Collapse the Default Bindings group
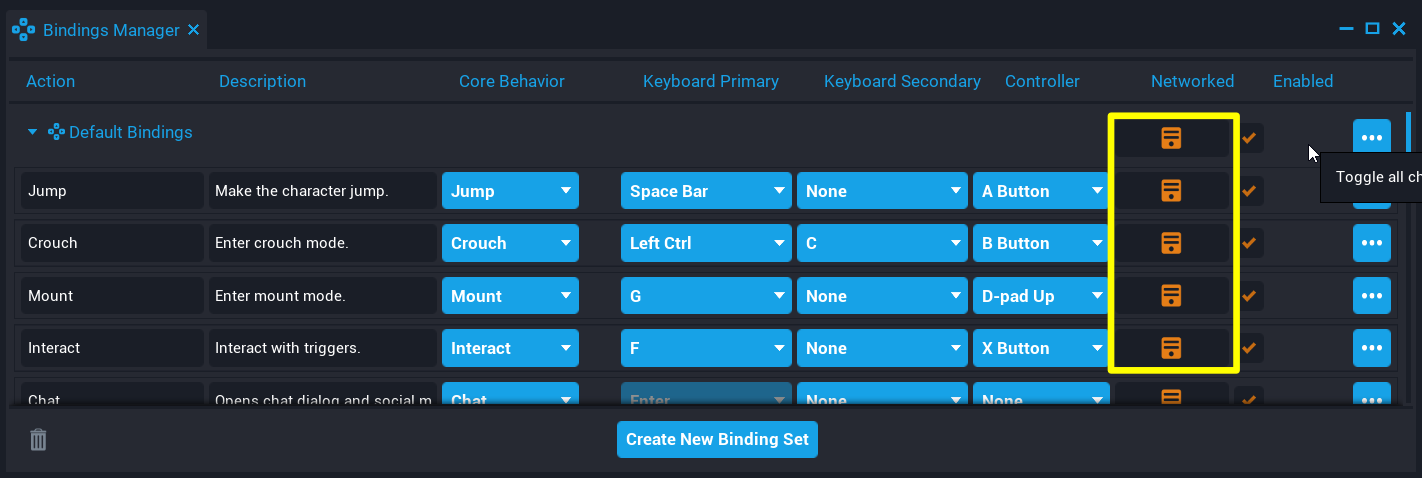Screen dimensions: 1422x478 pyautogui.click(x=32, y=132)
